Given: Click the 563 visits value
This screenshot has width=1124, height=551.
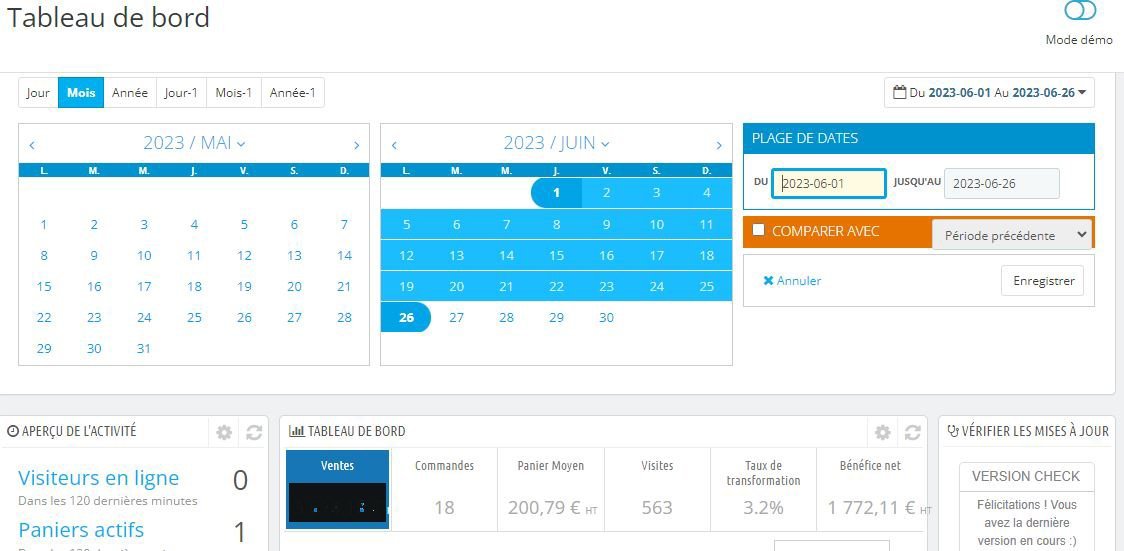Looking at the screenshot, I should pos(657,508).
